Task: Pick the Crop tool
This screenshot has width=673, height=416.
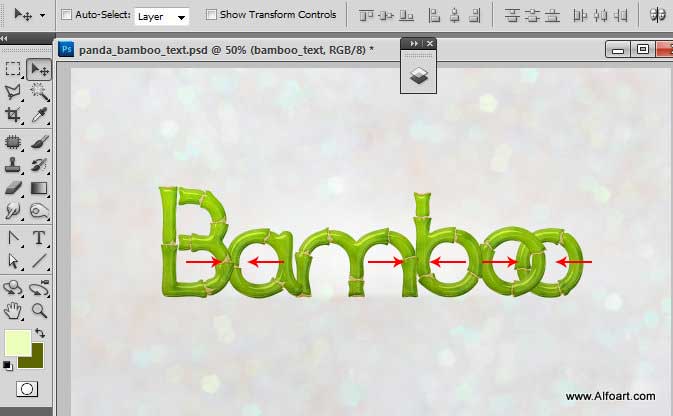Action: (14, 116)
